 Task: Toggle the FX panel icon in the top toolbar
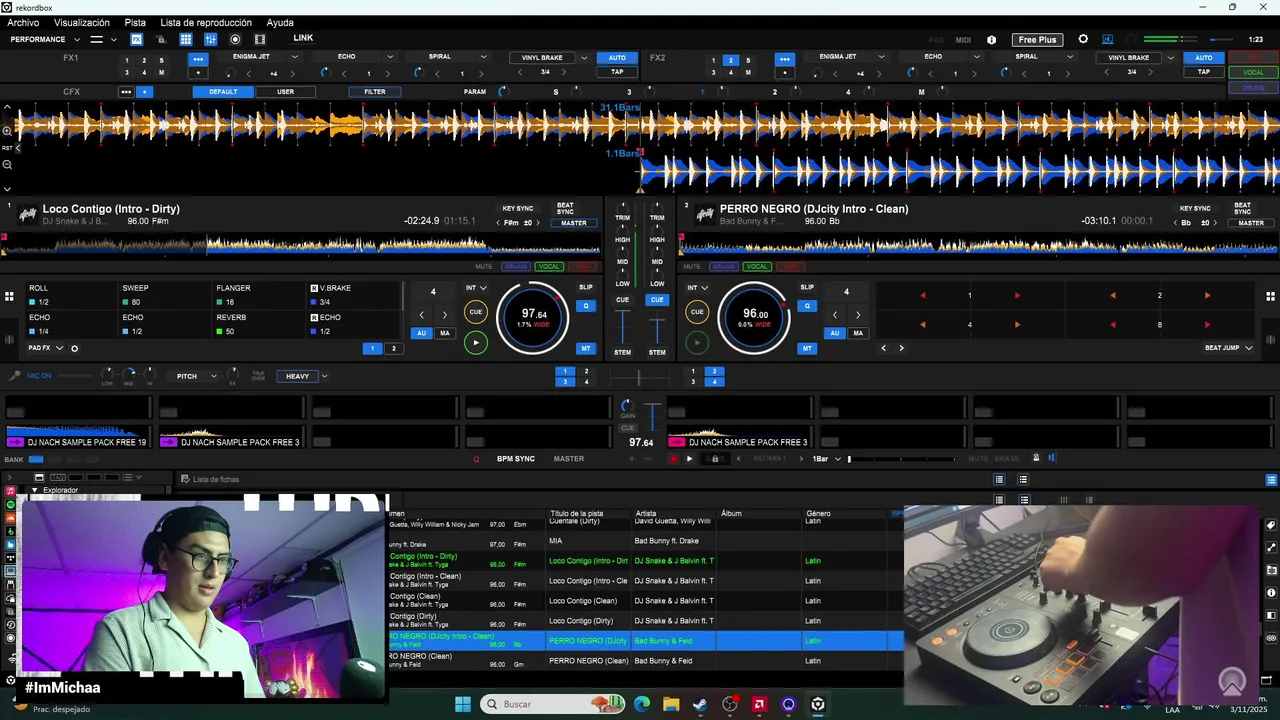tap(136, 39)
